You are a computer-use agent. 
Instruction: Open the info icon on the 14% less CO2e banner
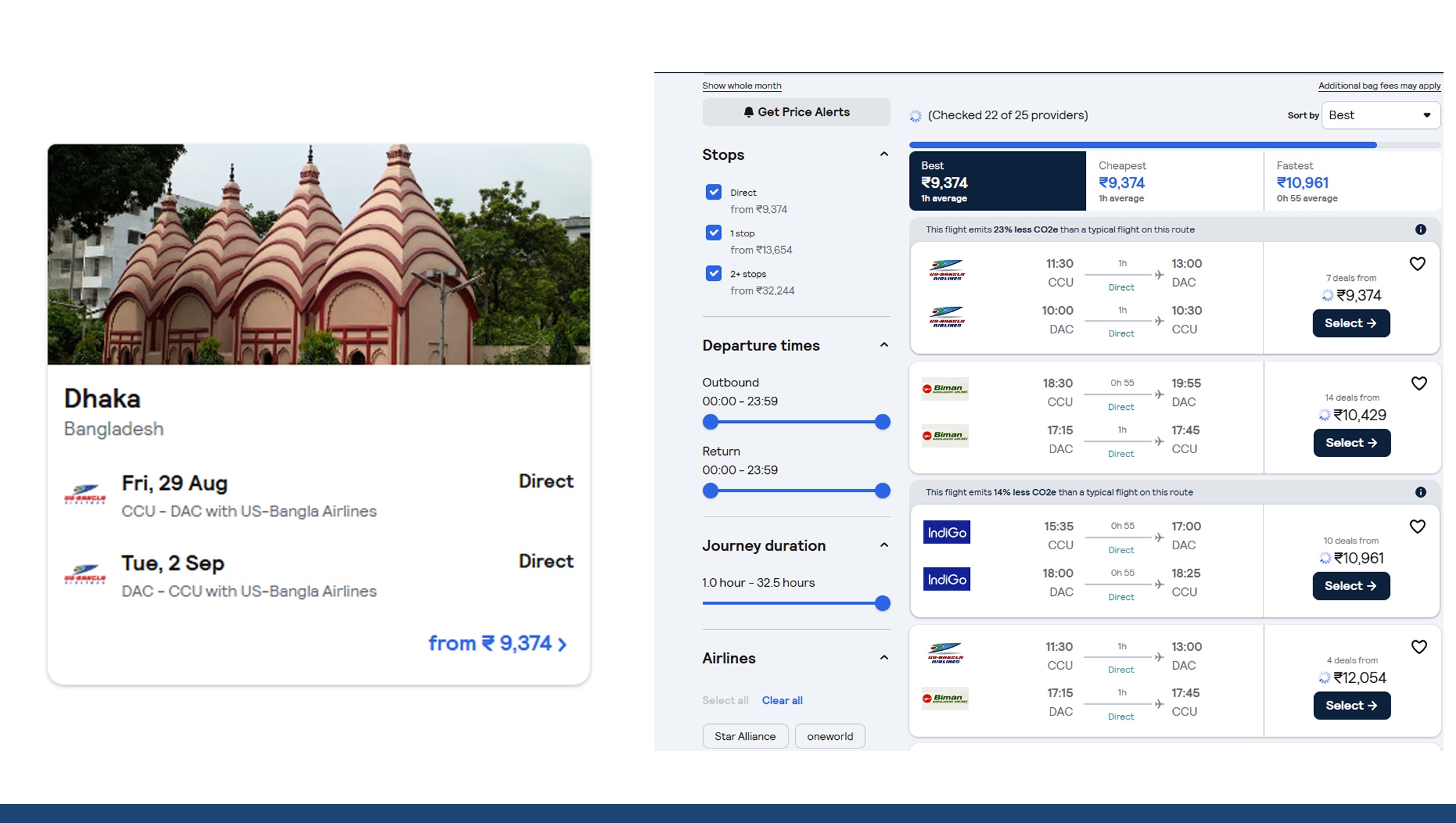point(1421,492)
